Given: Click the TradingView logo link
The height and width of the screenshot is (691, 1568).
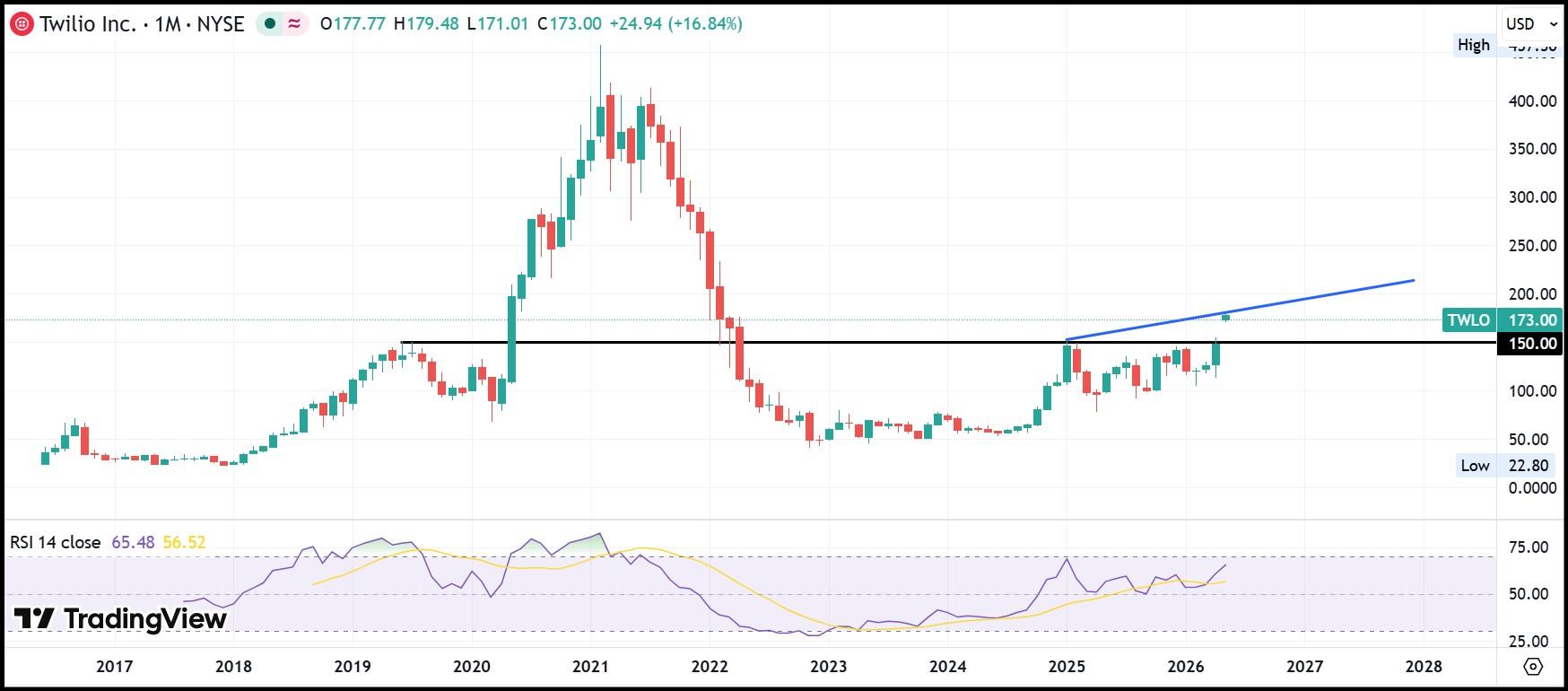Looking at the screenshot, I should tap(120, 618).
